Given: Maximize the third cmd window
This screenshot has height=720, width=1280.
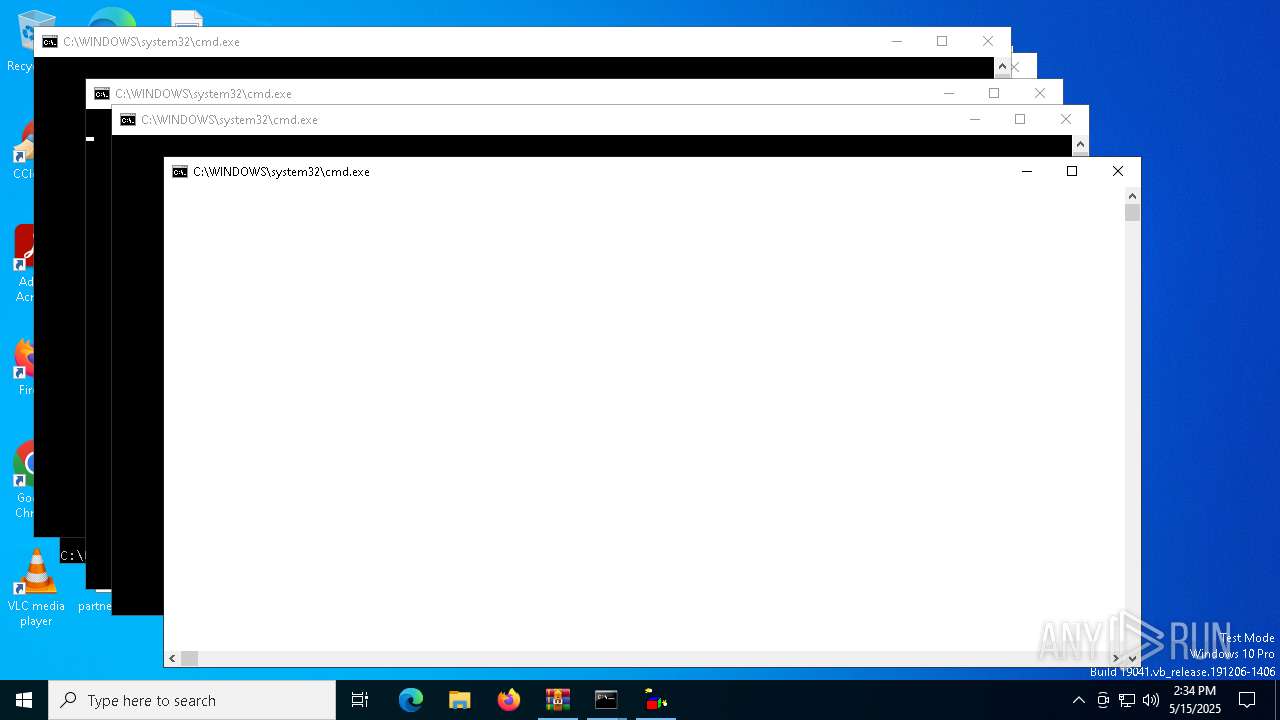Looking at the screenshot, I should pos(994,94).
